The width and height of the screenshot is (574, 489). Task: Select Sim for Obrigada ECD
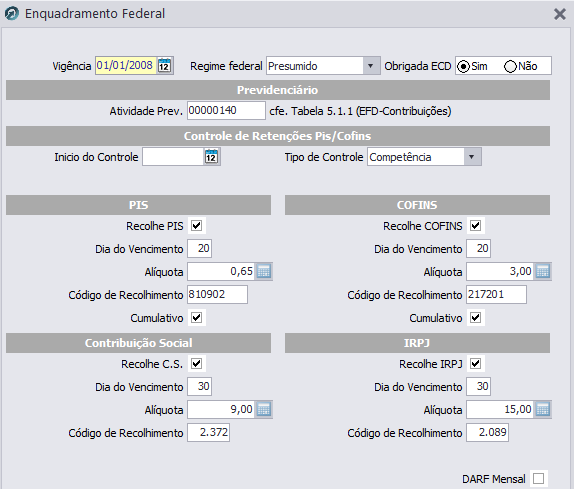pos(463,67)
